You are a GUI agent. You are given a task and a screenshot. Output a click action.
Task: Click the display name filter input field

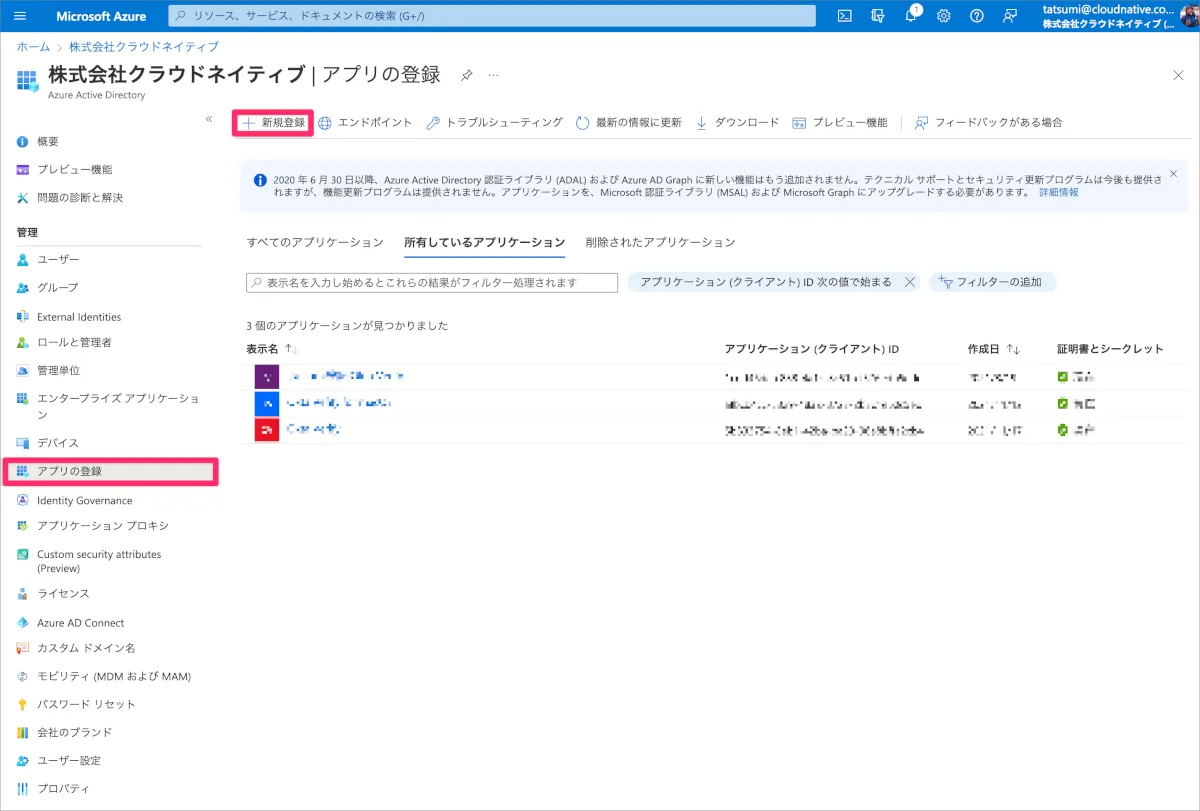[432, 283]
